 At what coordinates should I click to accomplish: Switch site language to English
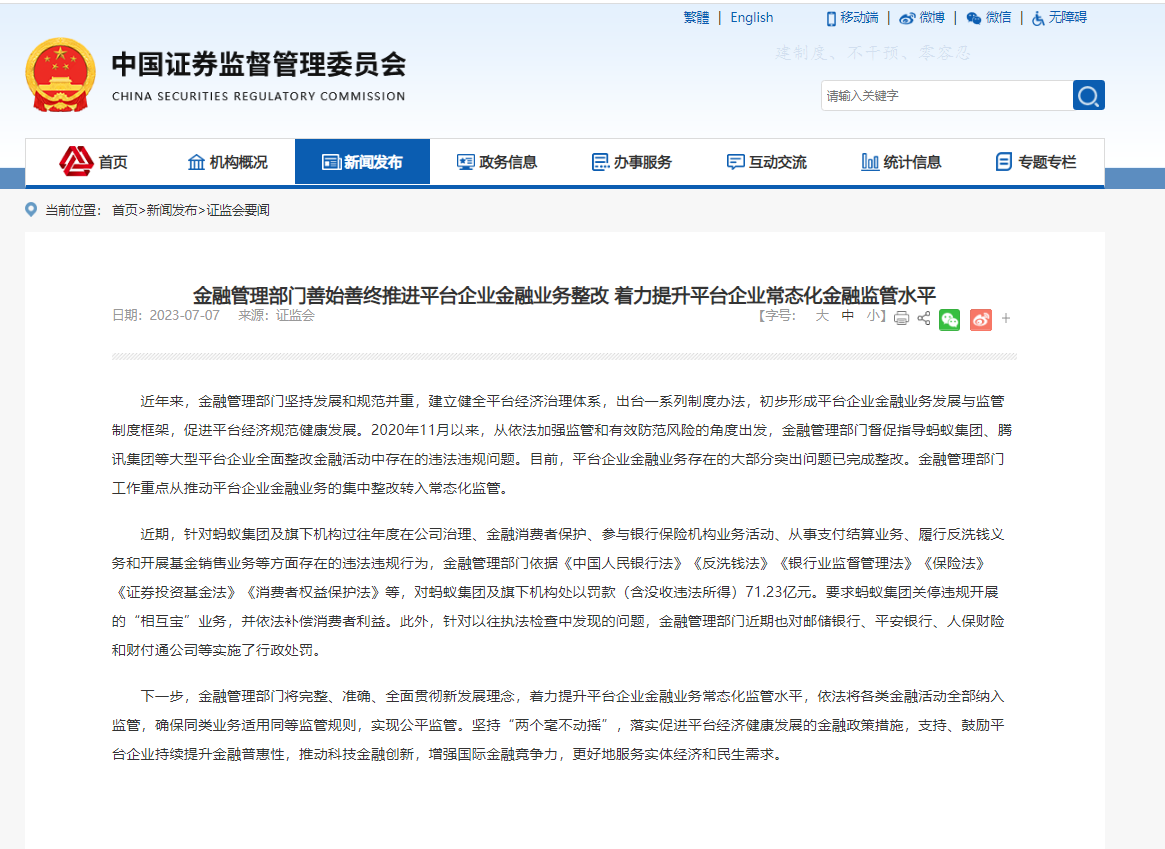[x=751, y=17]
